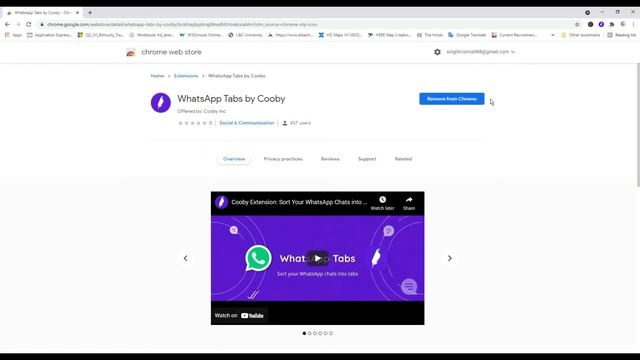
Task: Click Watch on YouTube button
Action: [239, 316]
